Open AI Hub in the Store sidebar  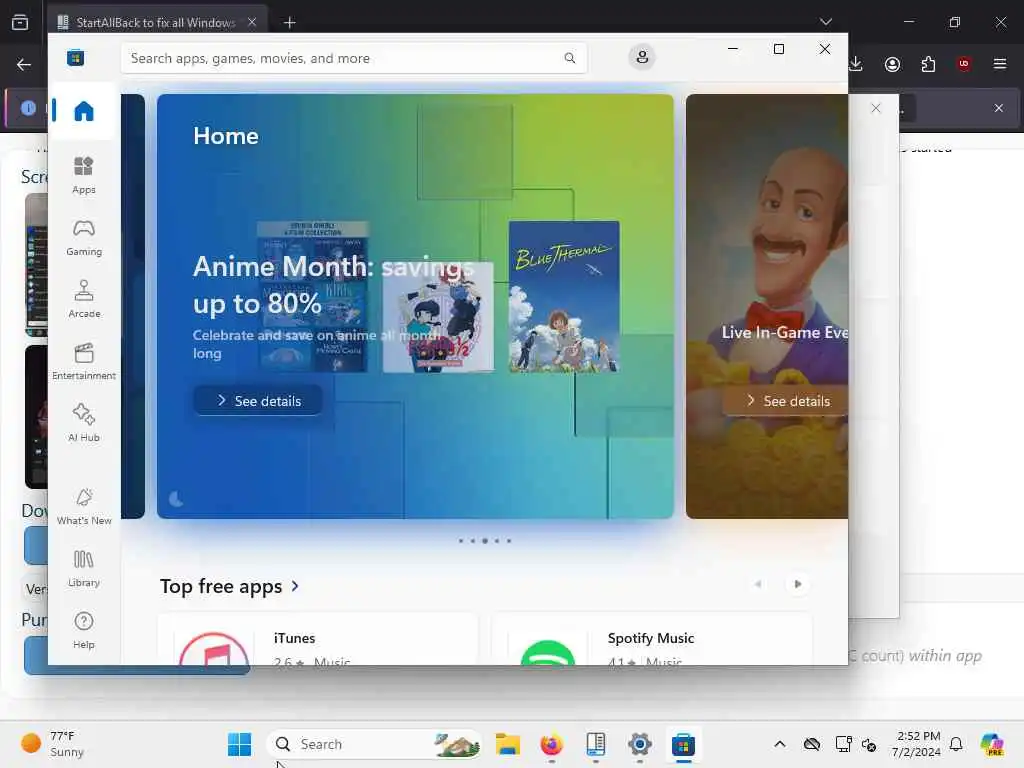point(84,424)
